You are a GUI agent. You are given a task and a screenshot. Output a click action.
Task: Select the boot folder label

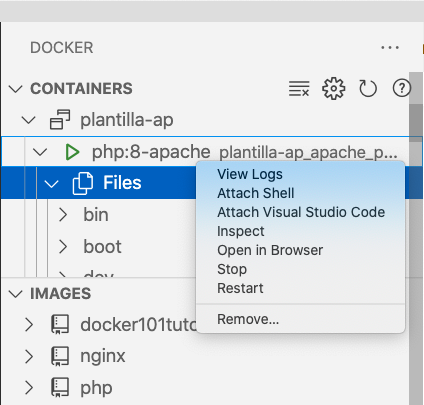pos(102,247)
